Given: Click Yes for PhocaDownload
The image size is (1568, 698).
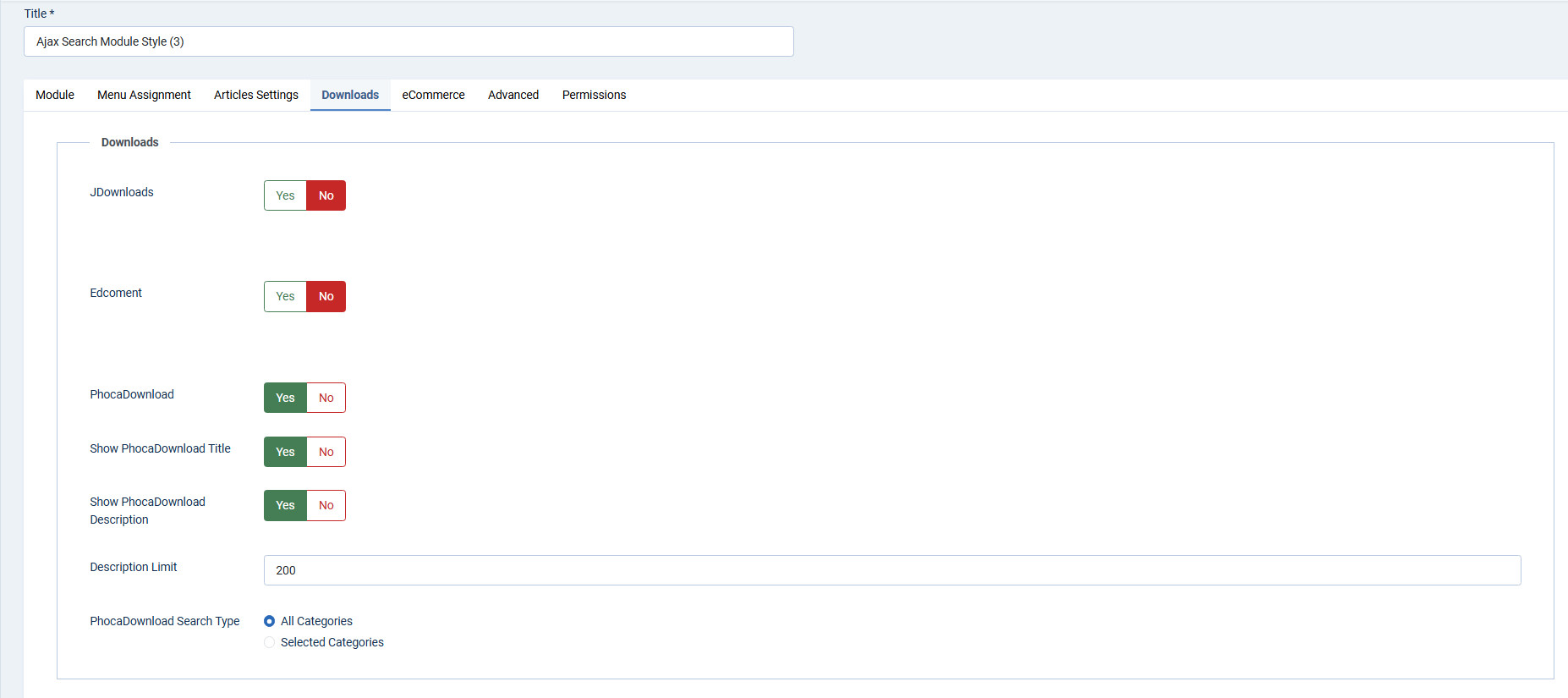Looking at the screenshot, I should (x=285, y=398).
